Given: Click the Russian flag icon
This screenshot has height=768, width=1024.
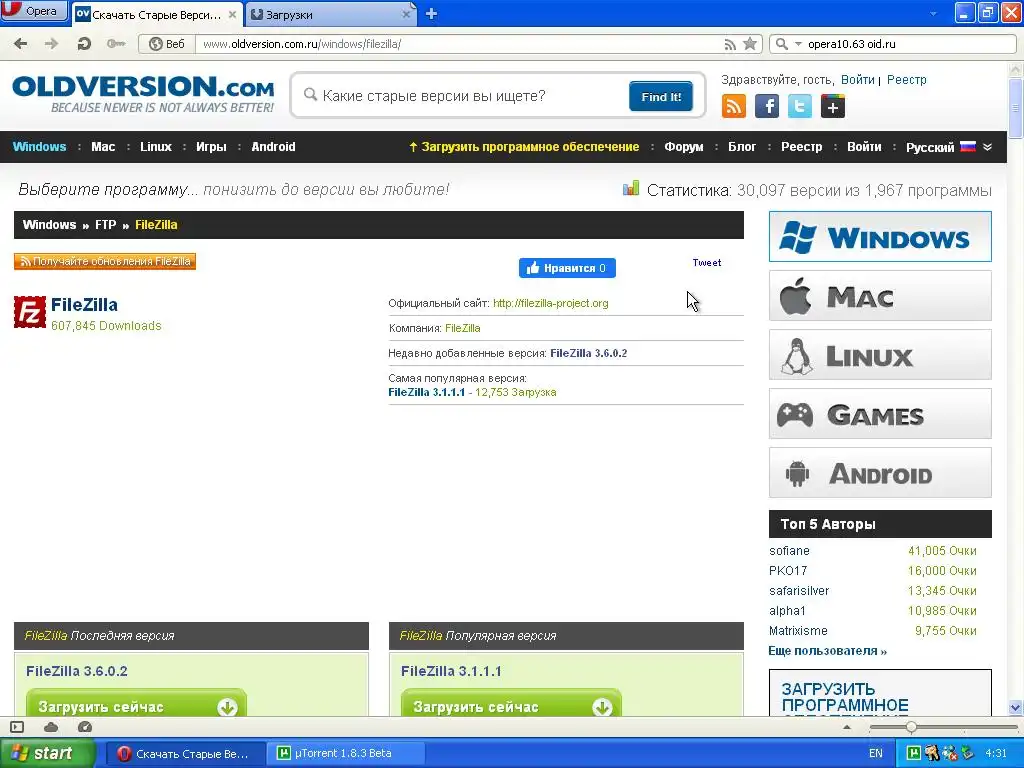Looking at the screenshot, I should tap(968, 146).
